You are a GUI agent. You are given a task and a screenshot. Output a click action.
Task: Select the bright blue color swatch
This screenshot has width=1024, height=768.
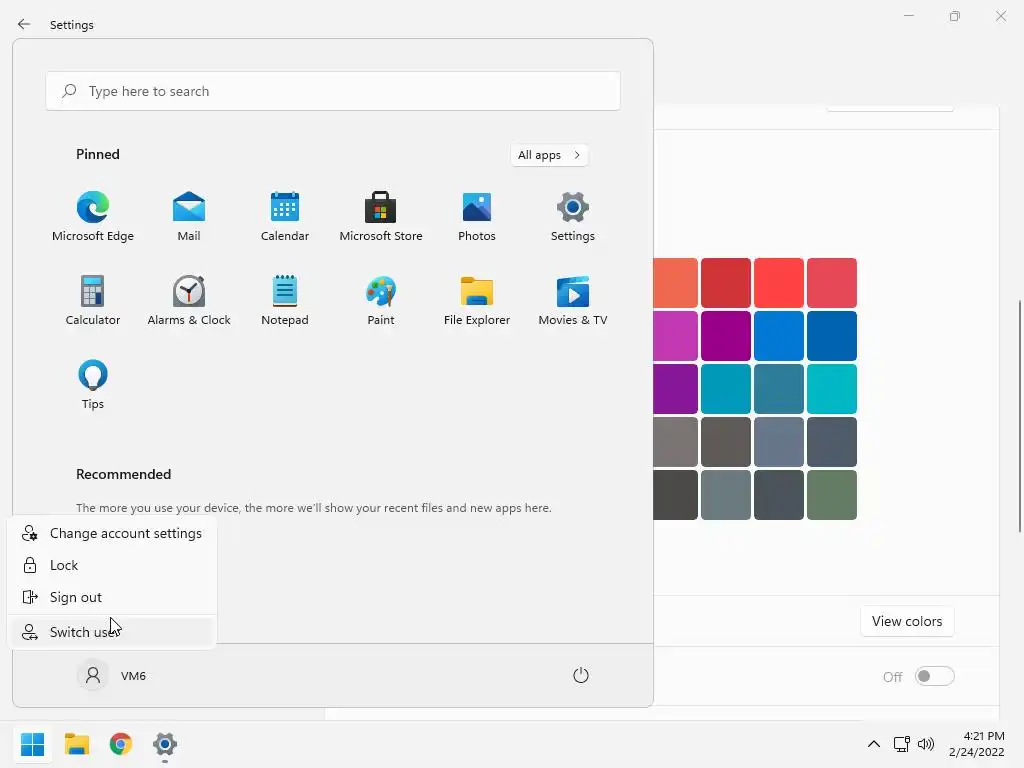778,336
